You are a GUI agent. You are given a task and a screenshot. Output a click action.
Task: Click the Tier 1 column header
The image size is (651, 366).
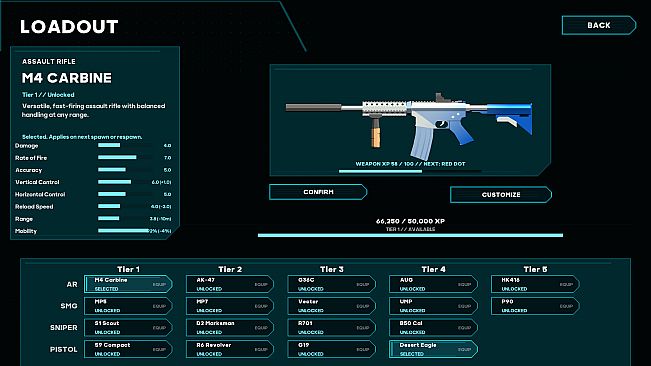[128, 269]
